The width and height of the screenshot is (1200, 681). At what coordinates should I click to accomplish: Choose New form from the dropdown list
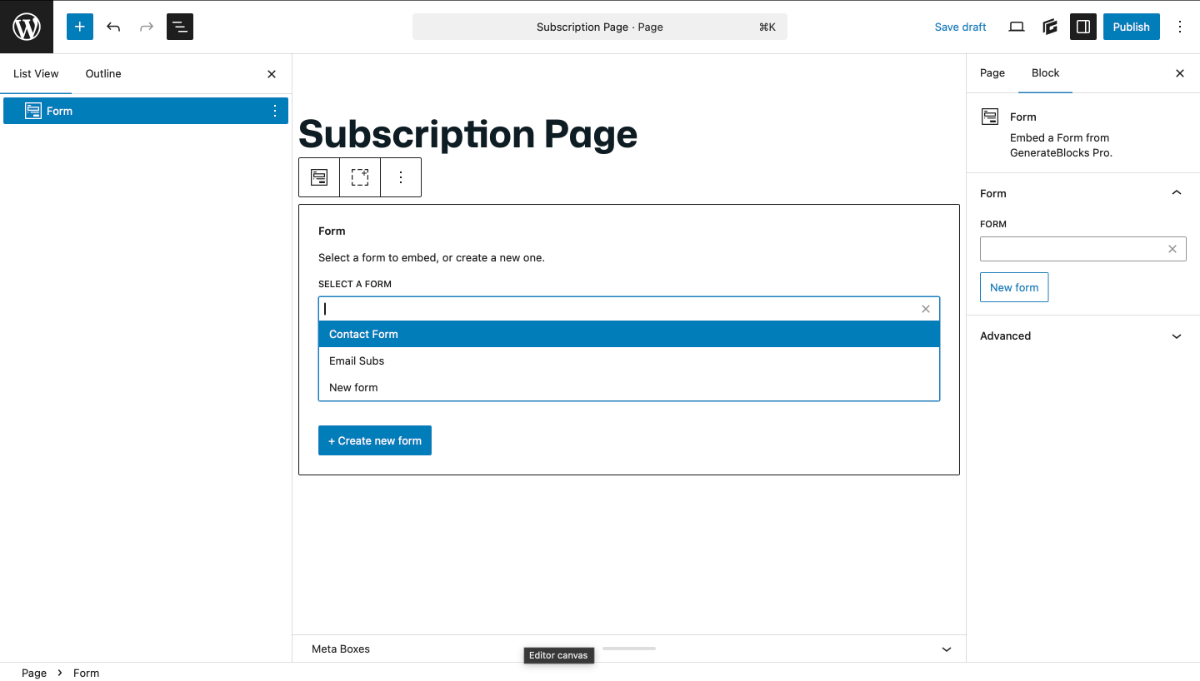point(629,387)
